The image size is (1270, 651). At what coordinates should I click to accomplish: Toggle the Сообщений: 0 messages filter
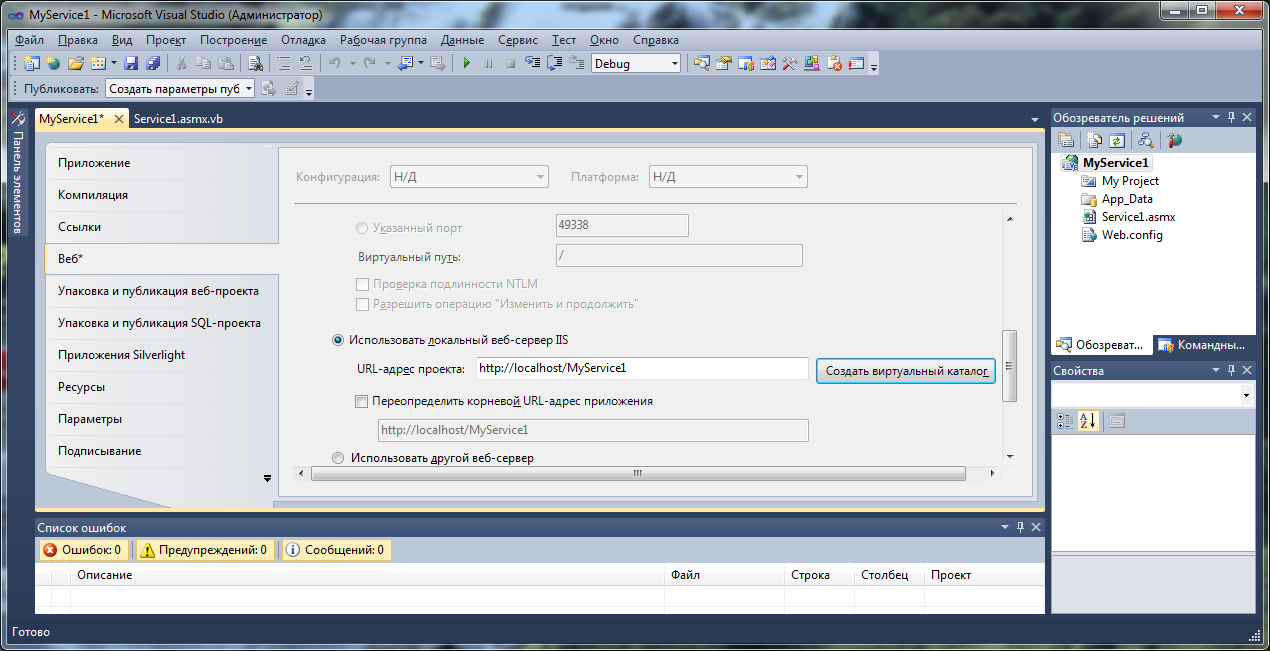point(336,550)
